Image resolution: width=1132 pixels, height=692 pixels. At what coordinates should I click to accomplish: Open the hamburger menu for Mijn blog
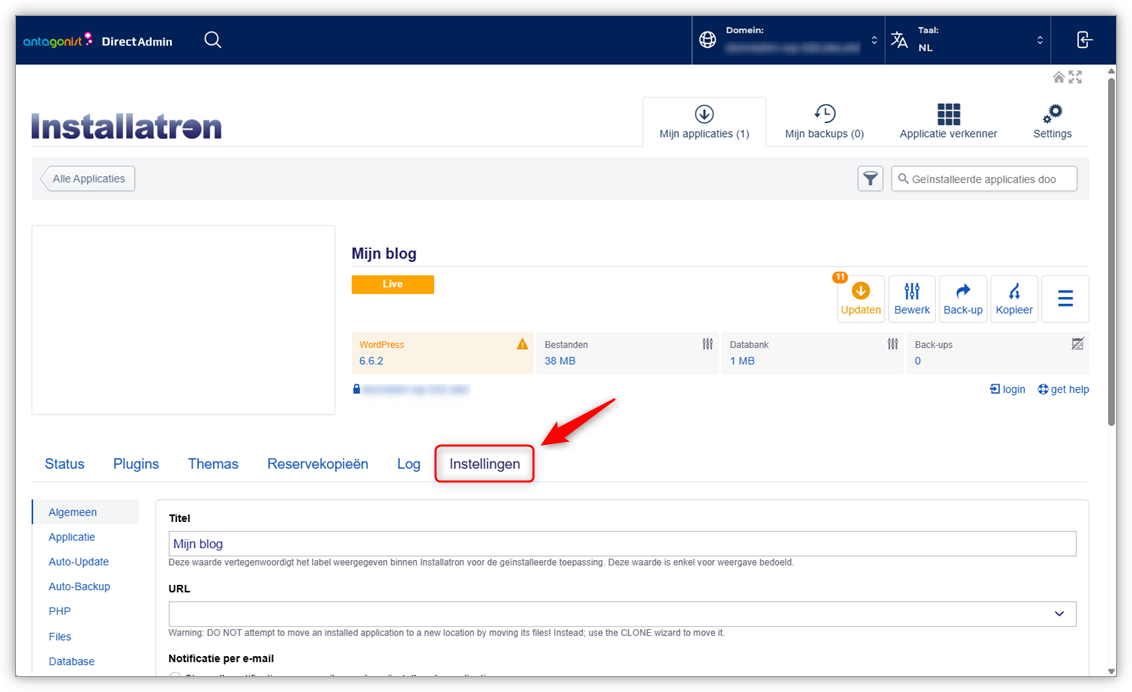tap(1065, 299)
